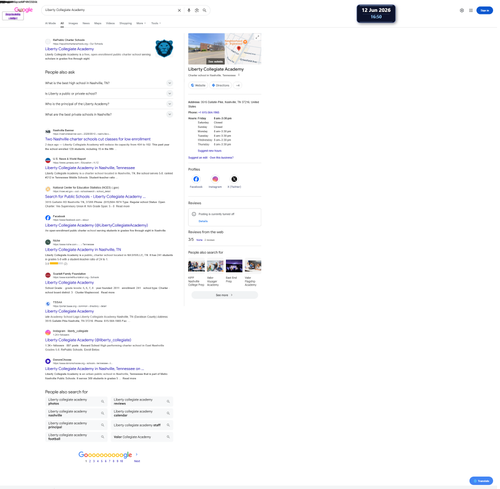Open knowledge panel more options dots
The image size is (500, 489).
[x=239, y=75]
